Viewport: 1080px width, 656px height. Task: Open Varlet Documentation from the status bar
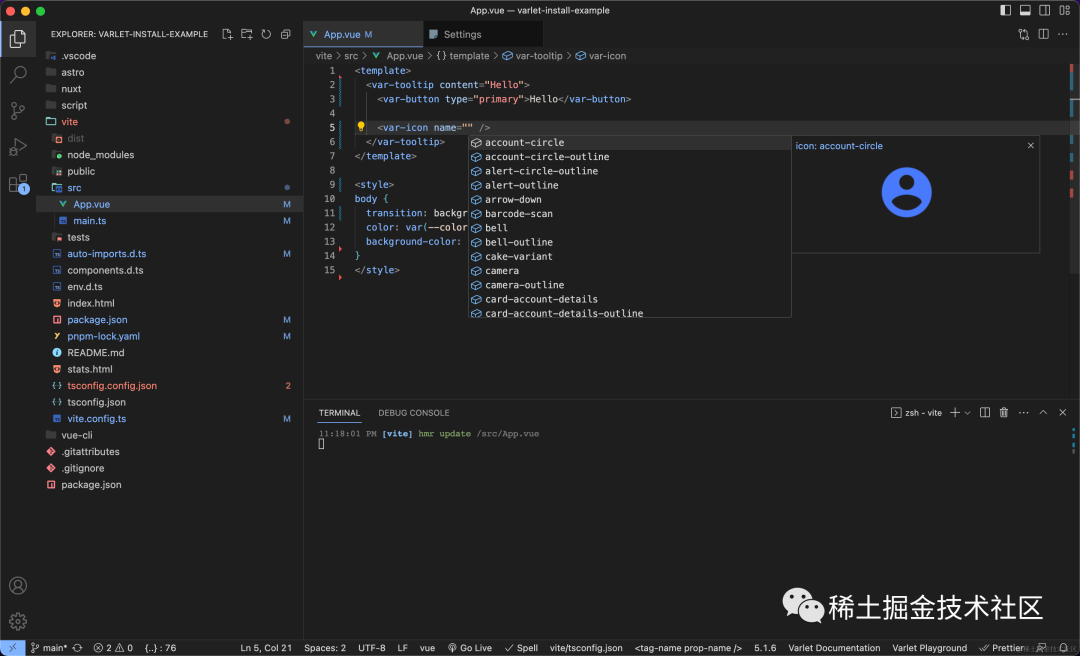point(834,648)
